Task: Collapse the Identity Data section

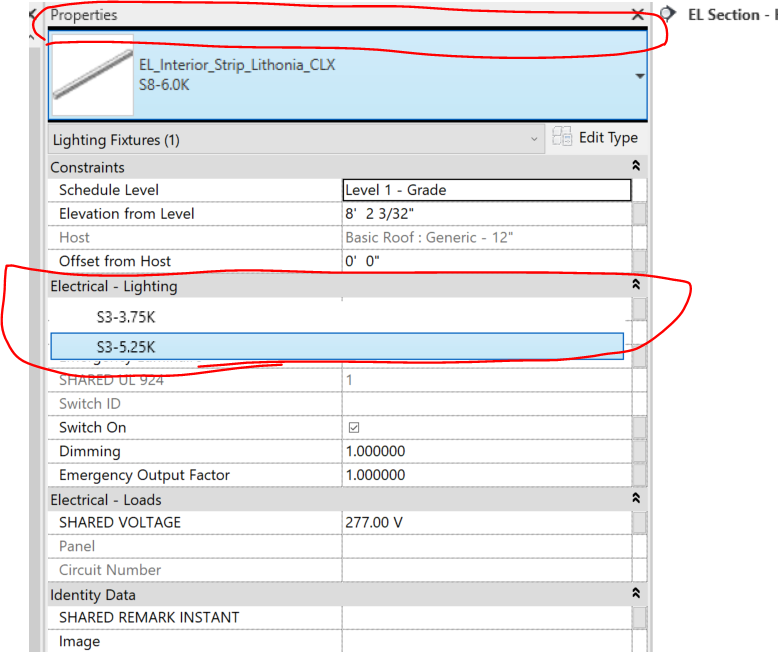Action: [636, 593]
